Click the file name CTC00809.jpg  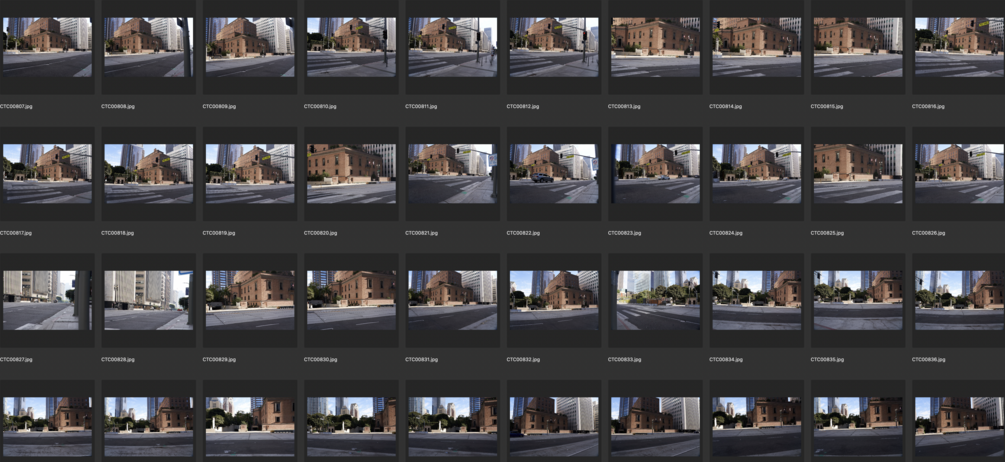tap(219, 106)
